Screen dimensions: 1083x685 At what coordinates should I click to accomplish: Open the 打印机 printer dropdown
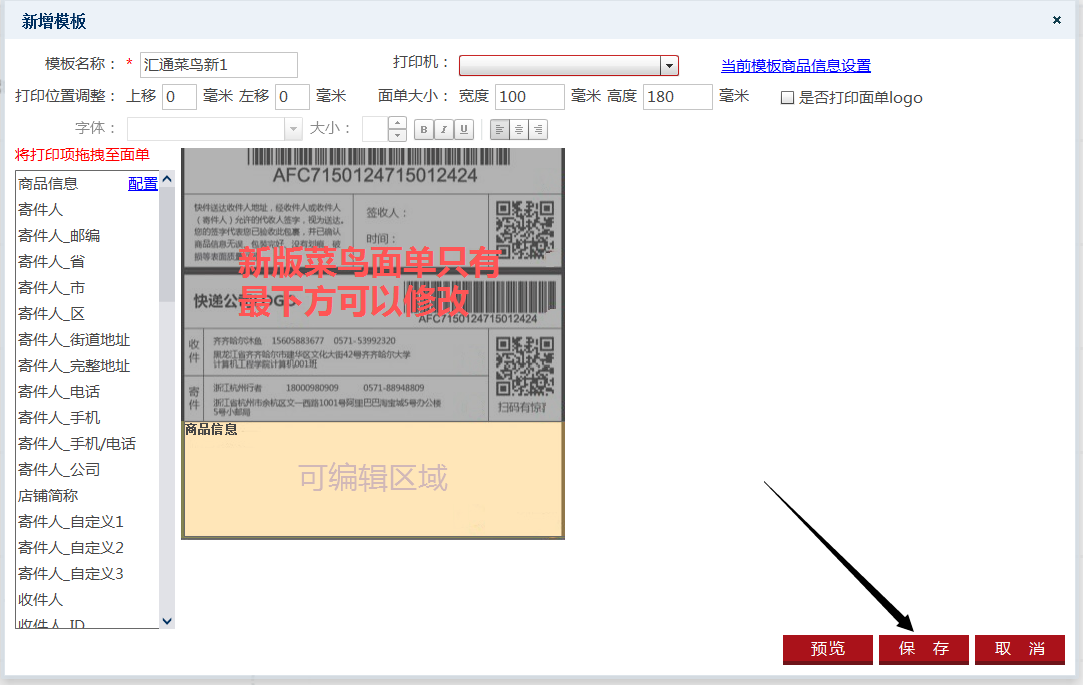click(x=669, y=66)
